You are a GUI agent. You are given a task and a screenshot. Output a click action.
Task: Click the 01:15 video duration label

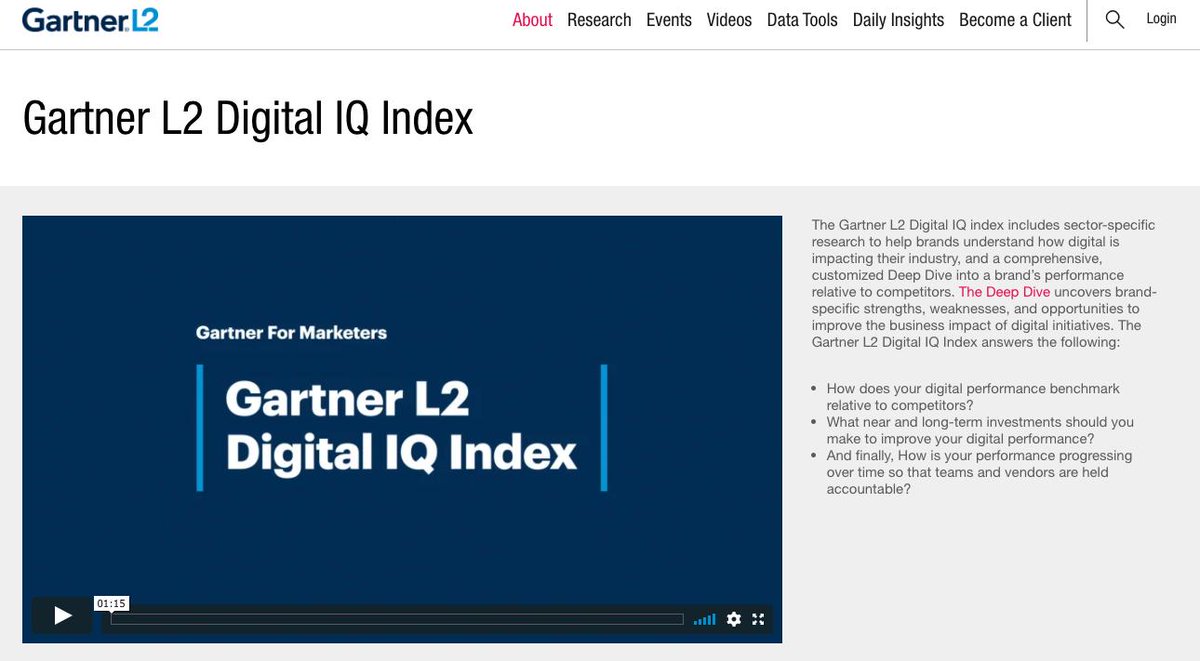click(111, 603)
